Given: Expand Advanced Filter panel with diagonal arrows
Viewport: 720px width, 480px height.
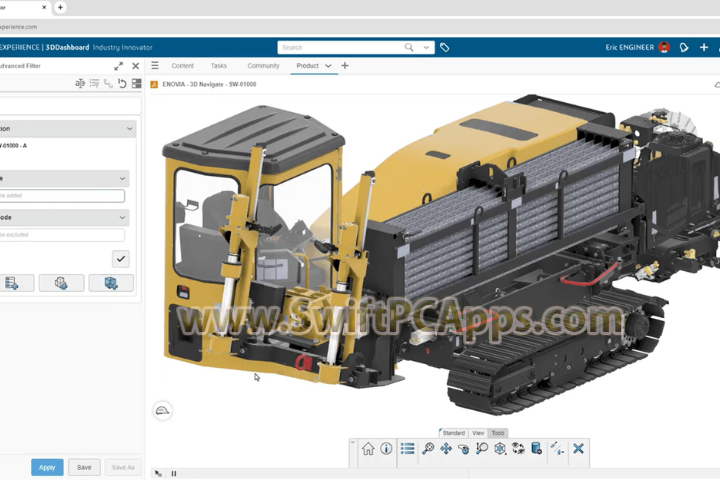Looking at the screenshot, I should pos(118,66).
